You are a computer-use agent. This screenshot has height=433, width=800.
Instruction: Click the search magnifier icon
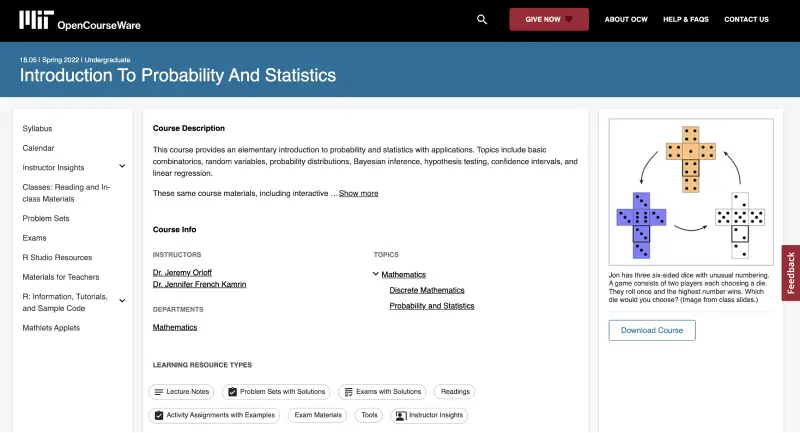click(x=482, y=19)
